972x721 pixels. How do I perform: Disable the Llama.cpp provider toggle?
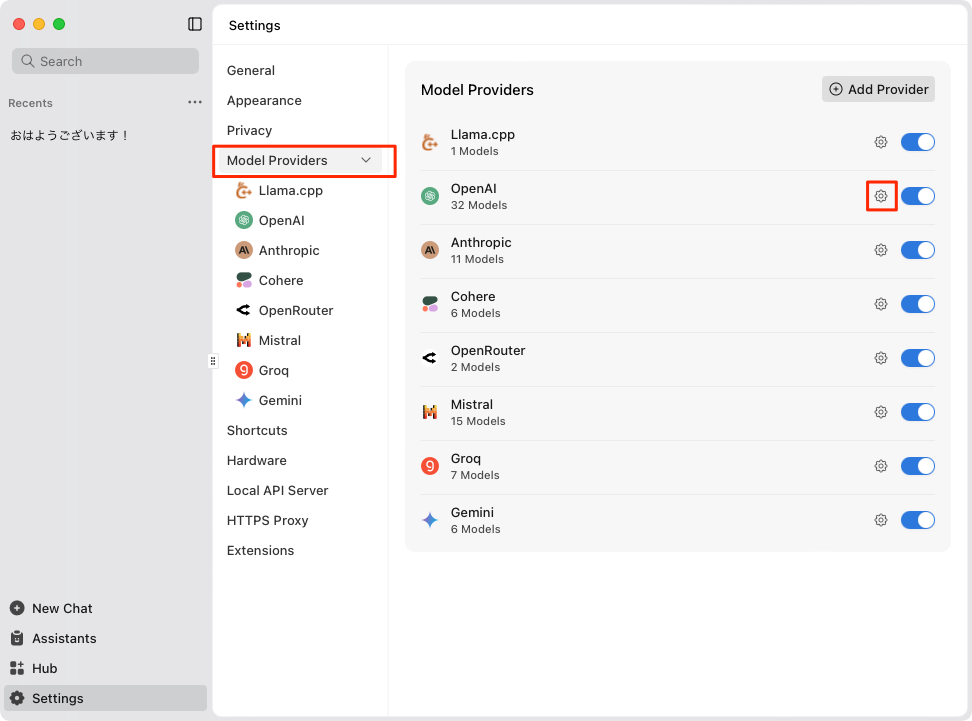tap(917, 142)
